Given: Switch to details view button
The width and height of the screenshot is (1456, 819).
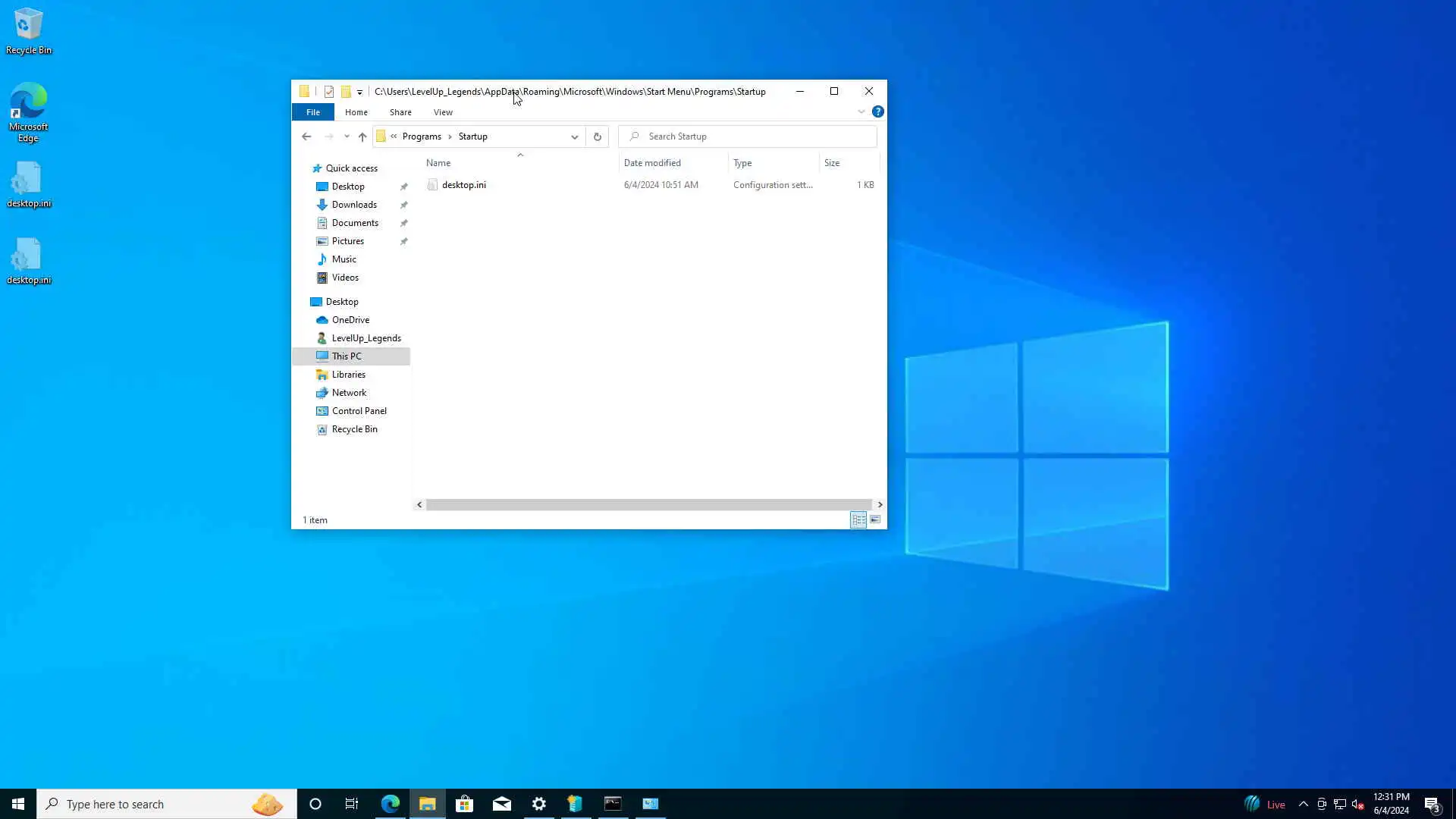Looking at the screenshot, I should [858, 519].
